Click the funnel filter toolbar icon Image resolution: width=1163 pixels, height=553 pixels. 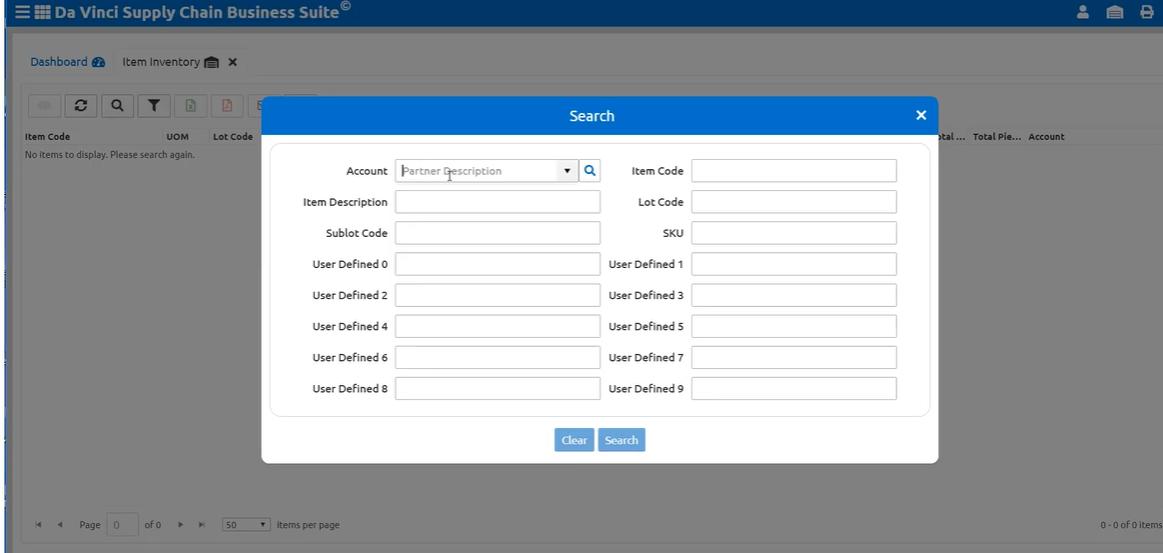pos(153,105)
